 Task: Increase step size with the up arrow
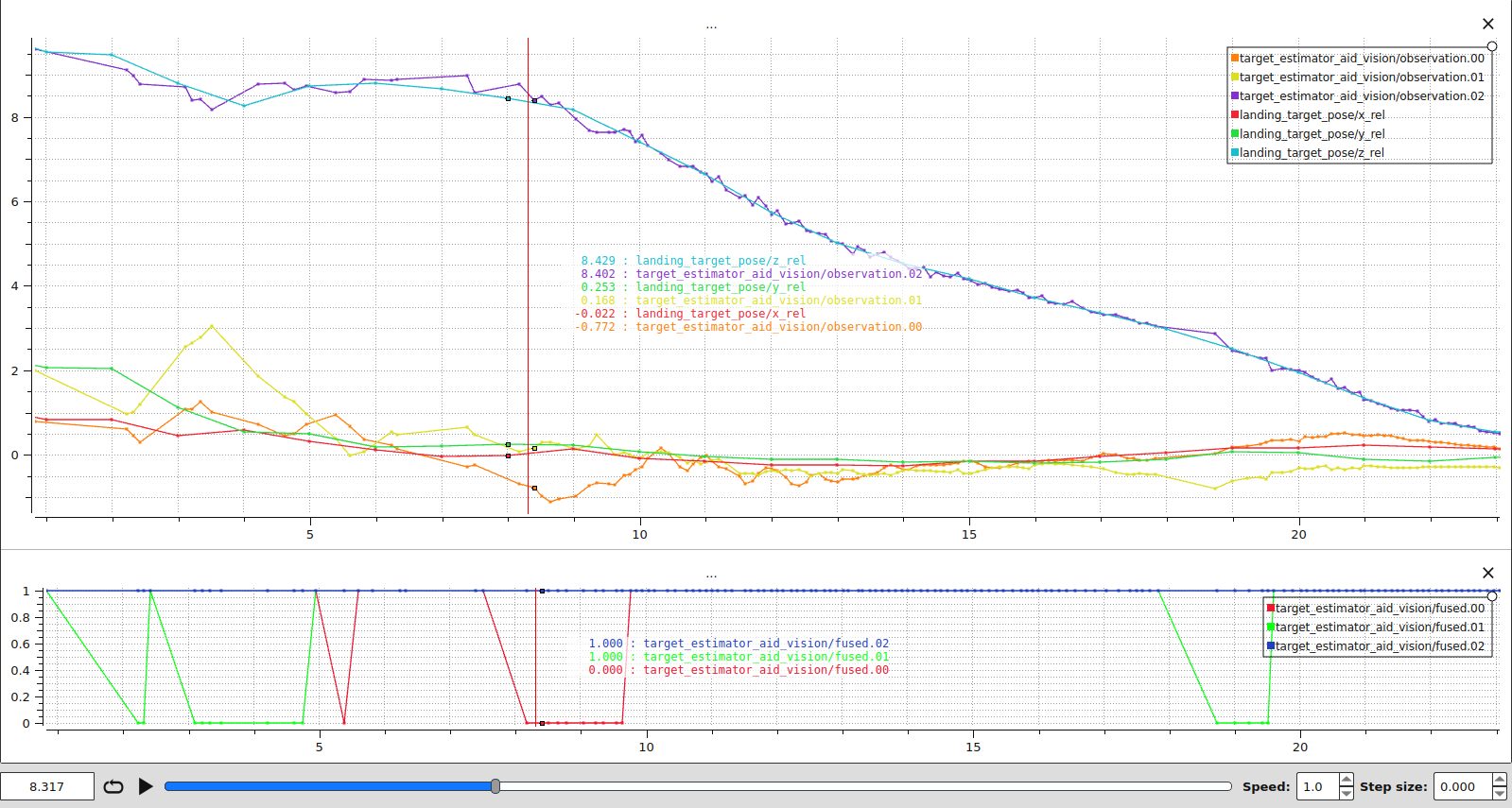coord(1500,780)
